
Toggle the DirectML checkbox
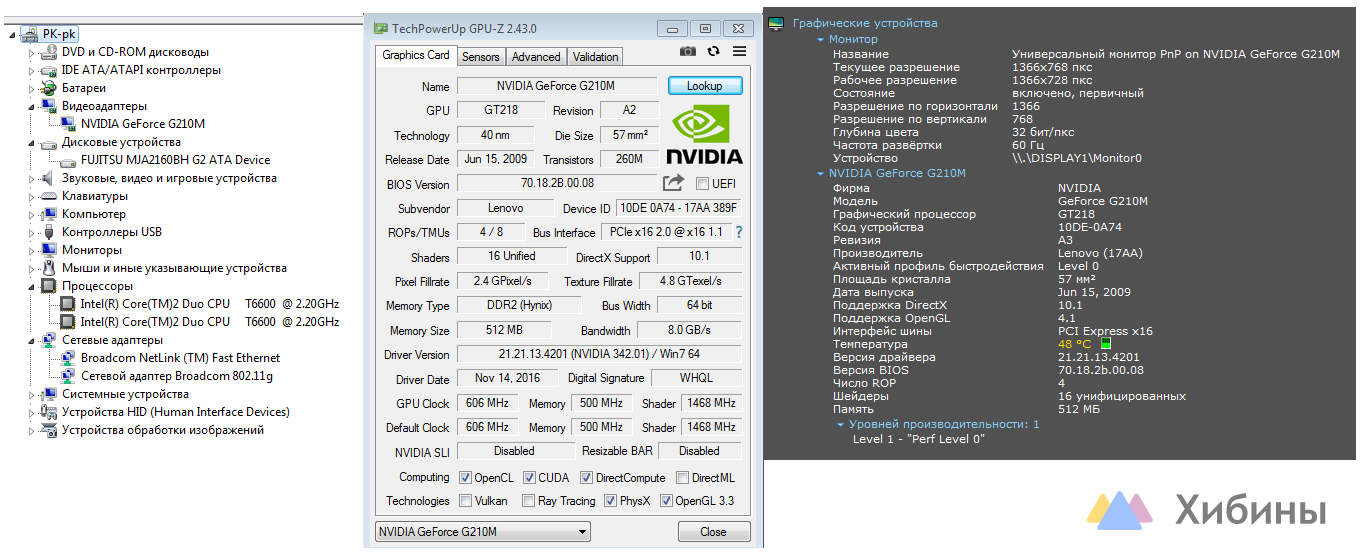click(683, 478)
